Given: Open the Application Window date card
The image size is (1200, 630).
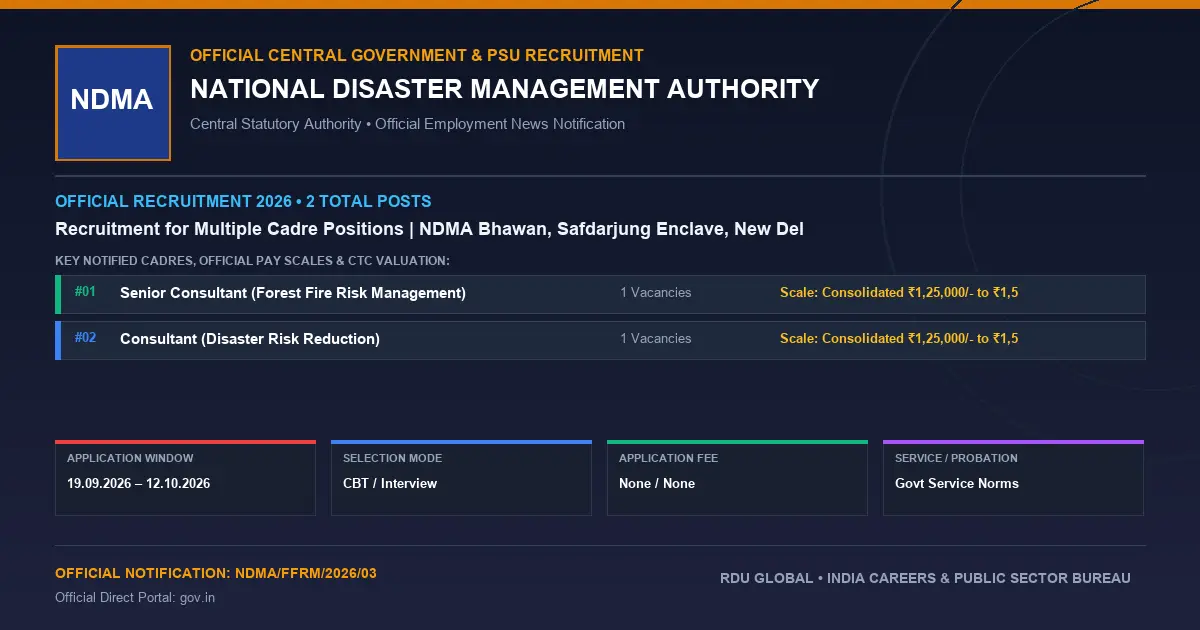Looking at the screenshot, I should pyautogui.click(x=185, y=478).
